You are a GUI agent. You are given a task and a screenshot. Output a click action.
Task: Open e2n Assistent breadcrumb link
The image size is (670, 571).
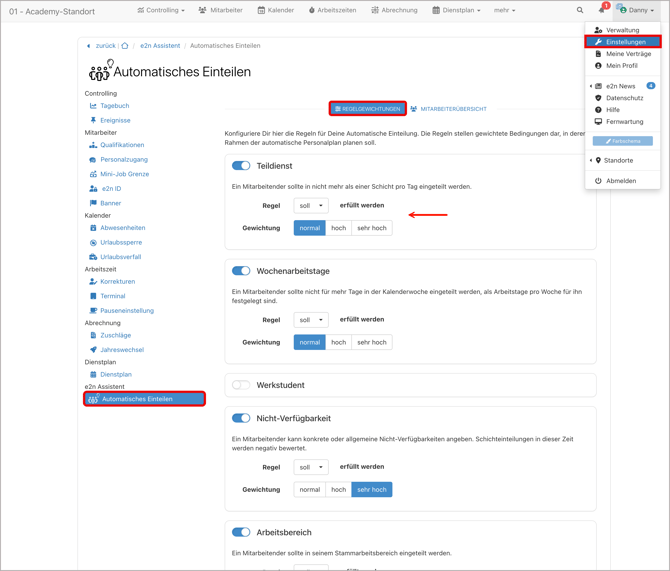(160, 46)
